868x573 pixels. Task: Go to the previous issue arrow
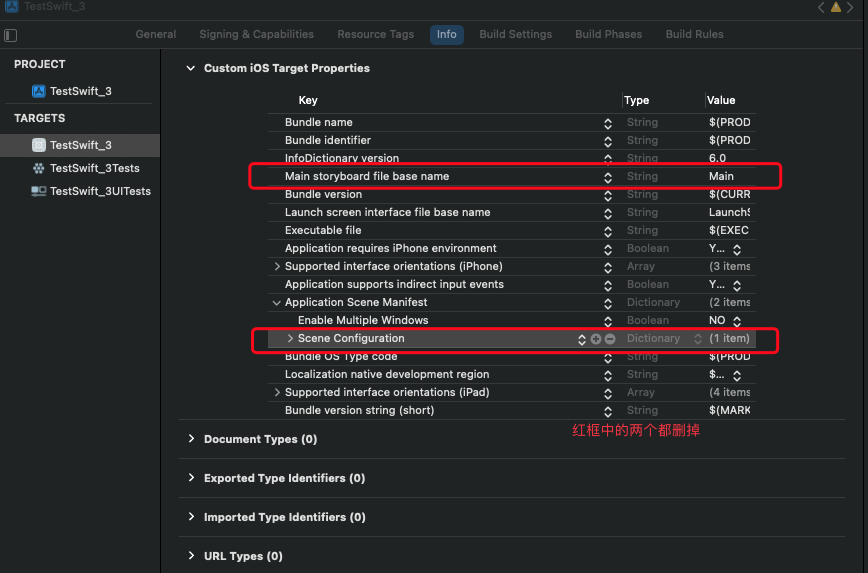tap(822, 7)
